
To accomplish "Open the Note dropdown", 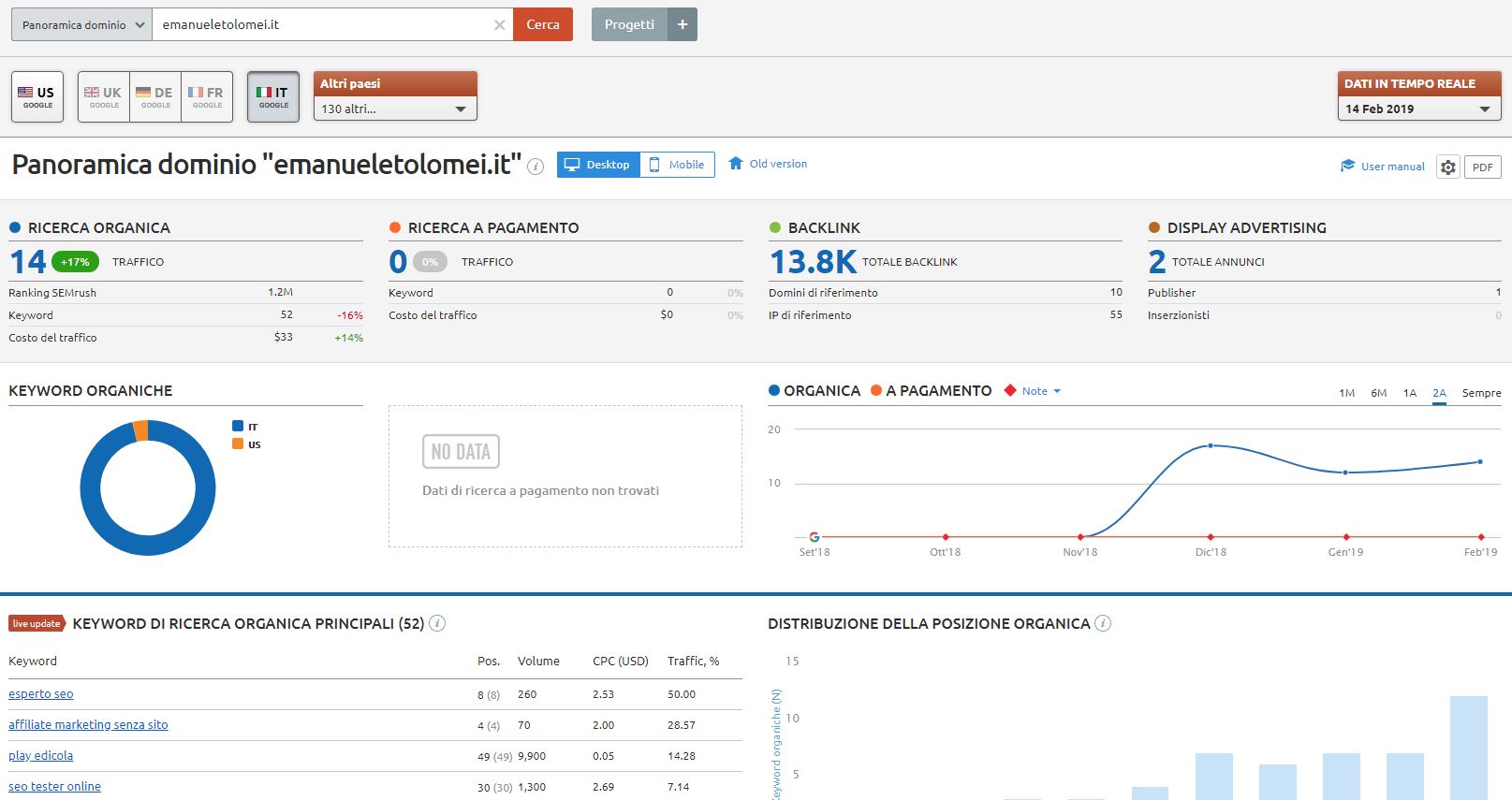I will click(1041, 391).
